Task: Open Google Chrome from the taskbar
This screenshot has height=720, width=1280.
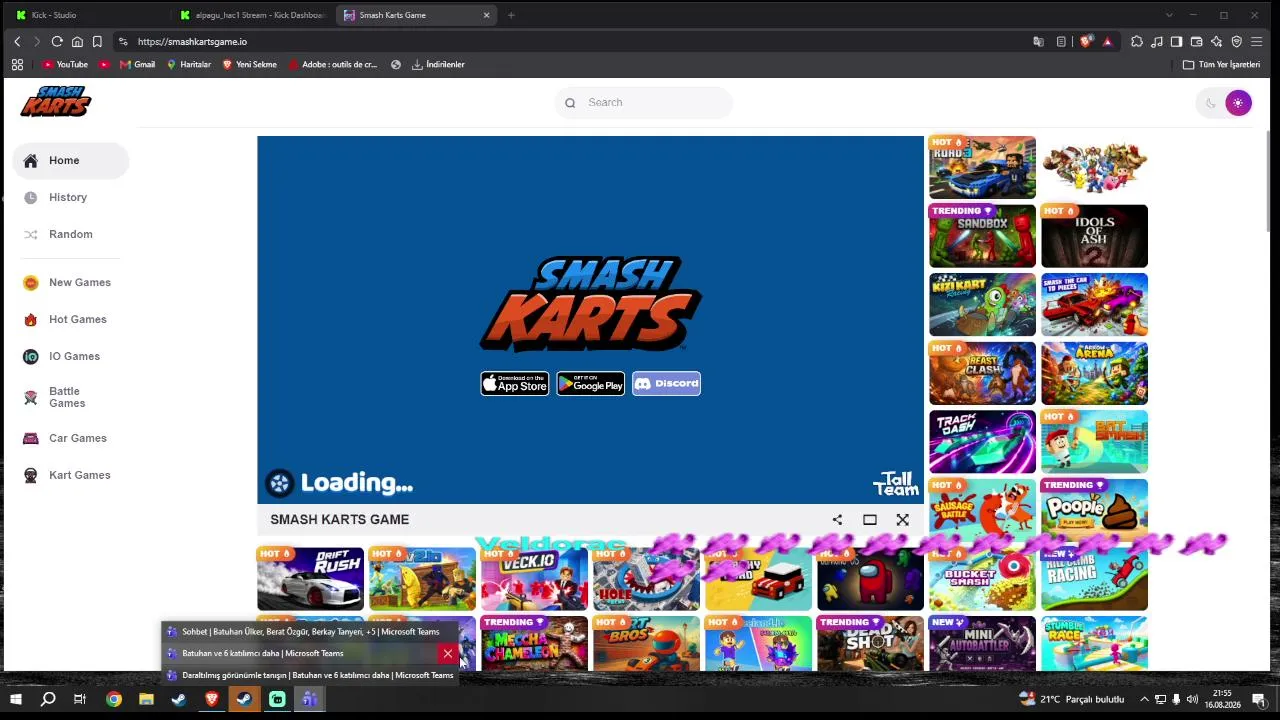Action: [114, 700]
